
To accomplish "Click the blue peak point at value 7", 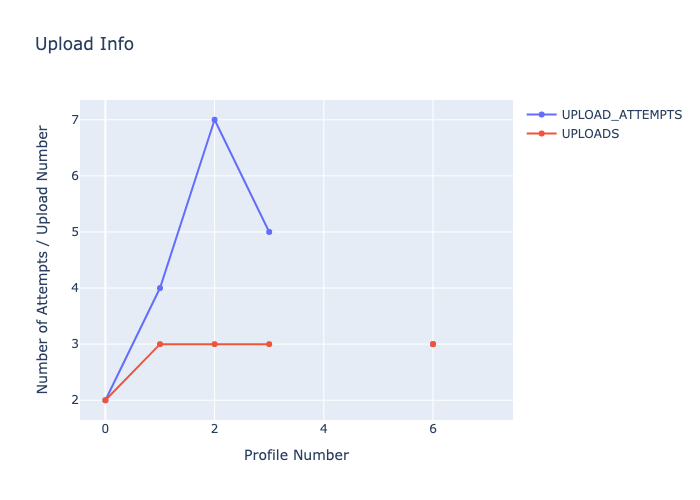I will pos(214,120).
